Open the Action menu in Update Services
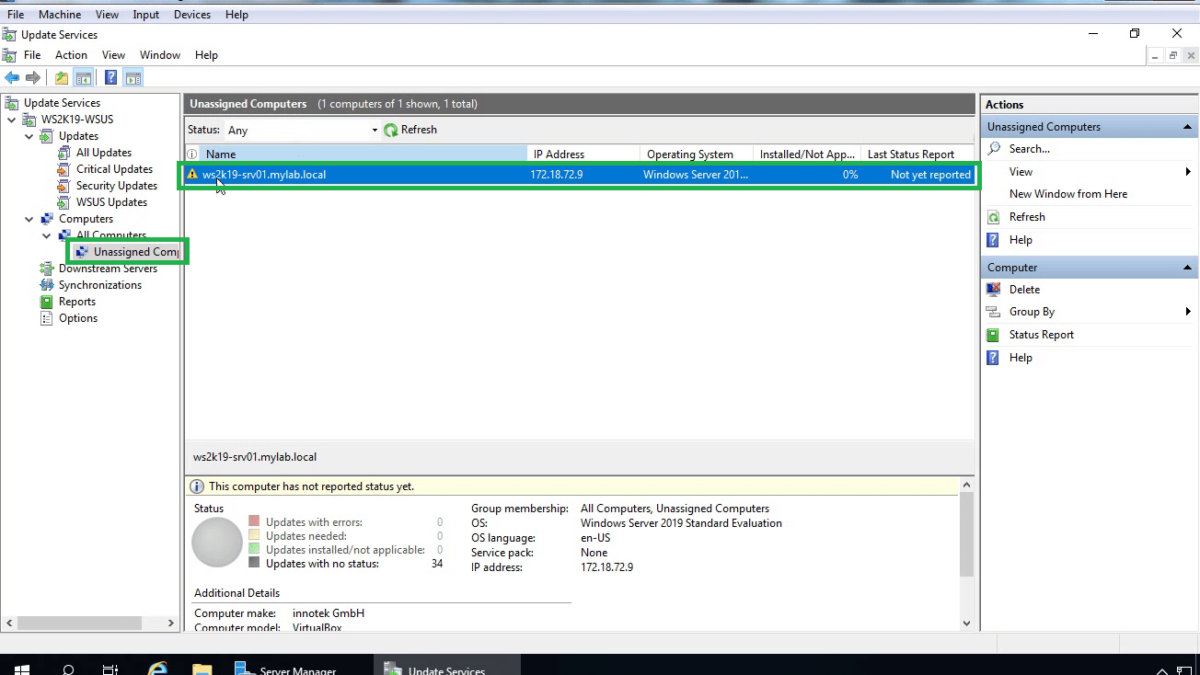Screen dimensions: 1200x675 71,55
